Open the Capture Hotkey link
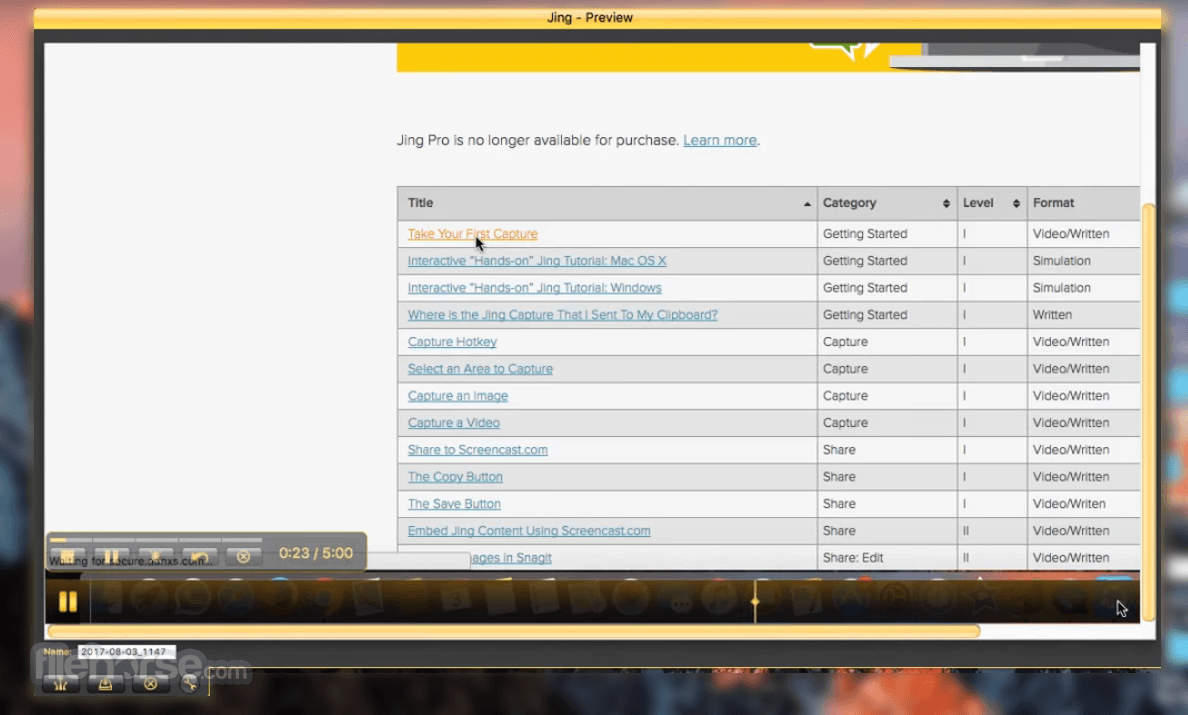 [452, 342]
